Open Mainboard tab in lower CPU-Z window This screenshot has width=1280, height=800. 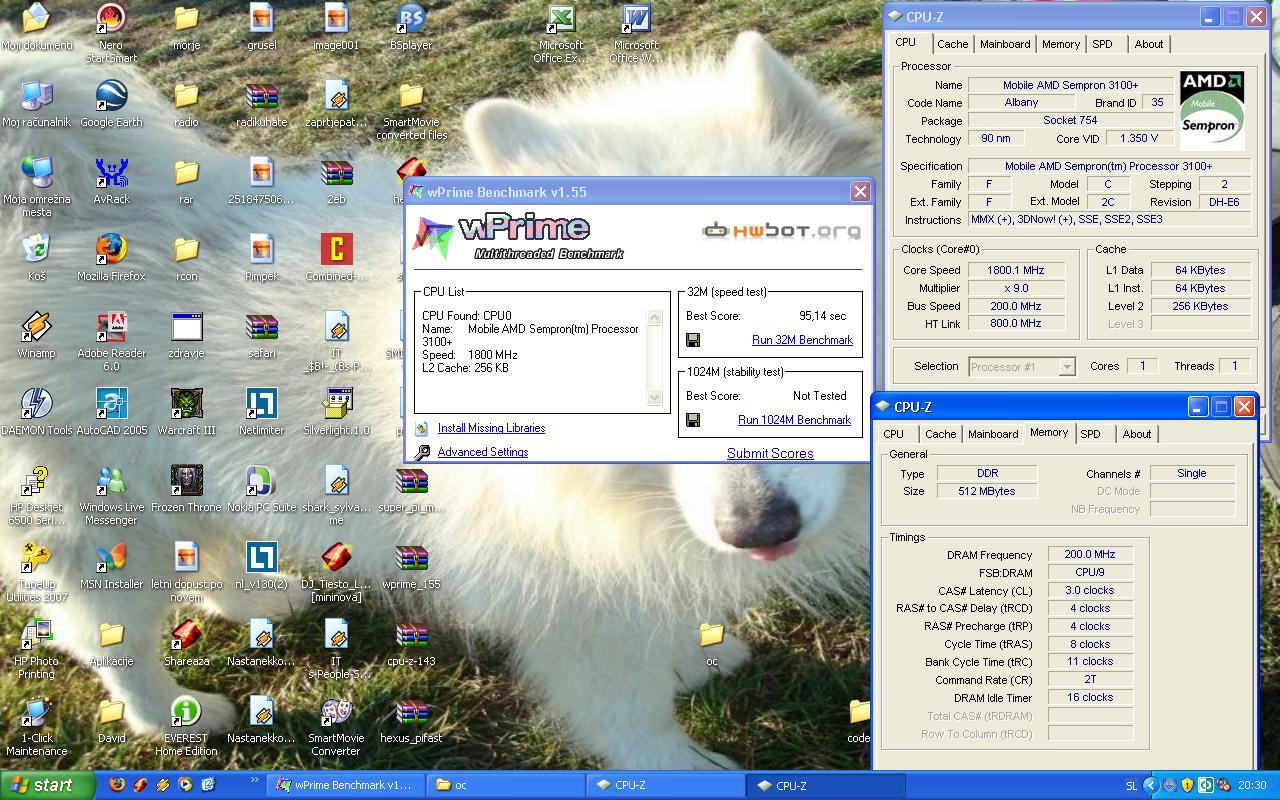993,434
